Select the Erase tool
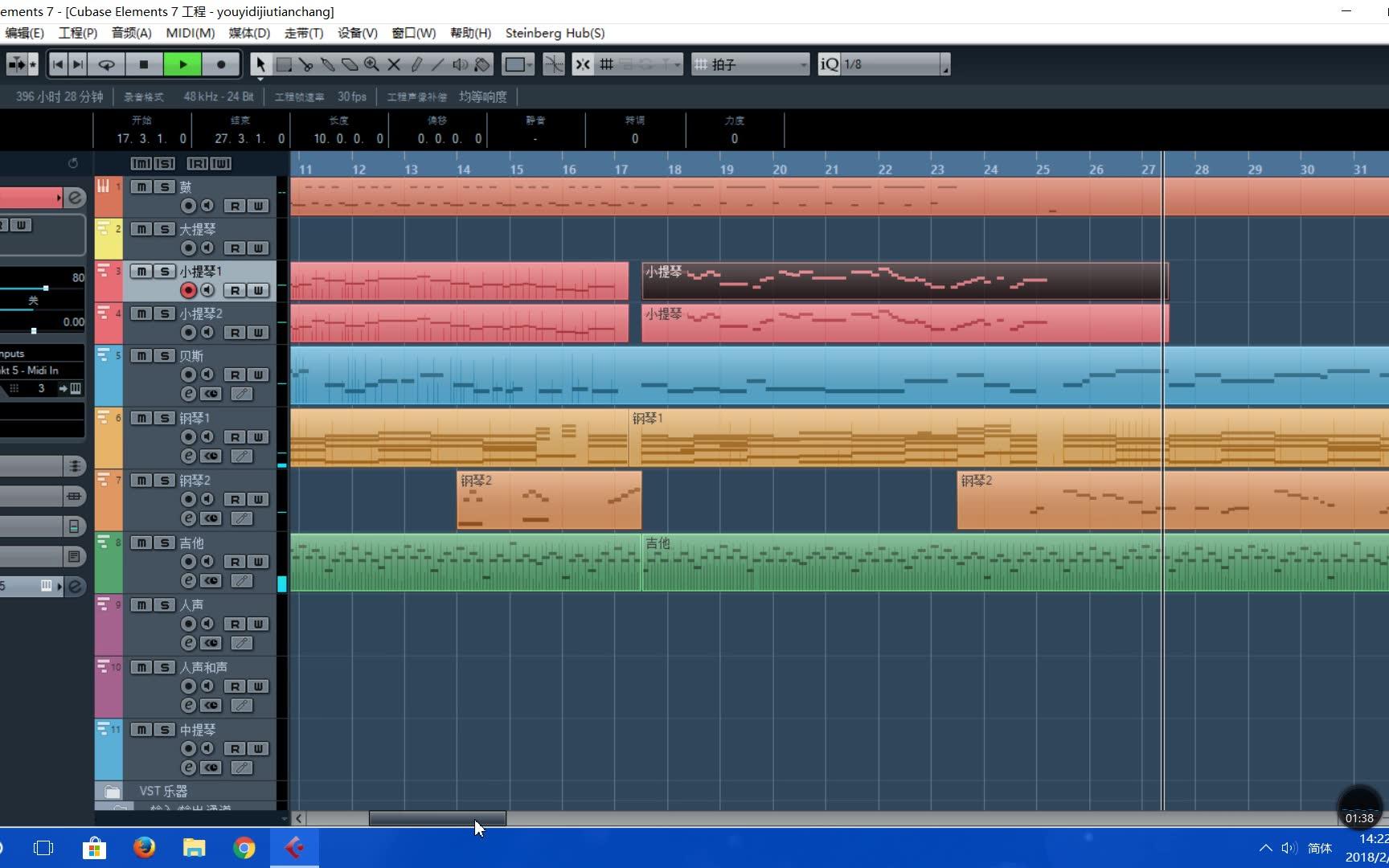The width and height of the screenshot is (1389, 868). 350,64
